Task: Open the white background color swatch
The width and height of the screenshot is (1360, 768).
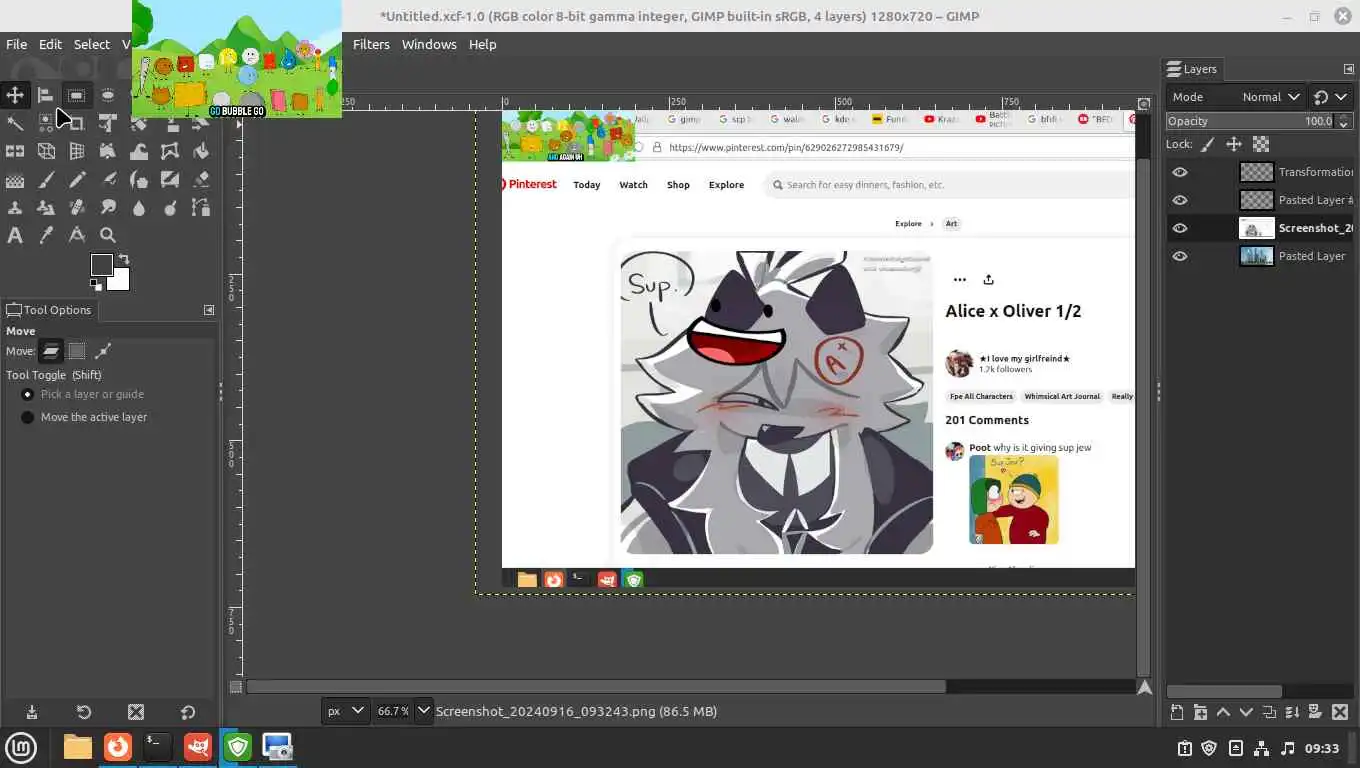Action: (x=121, y=282)
